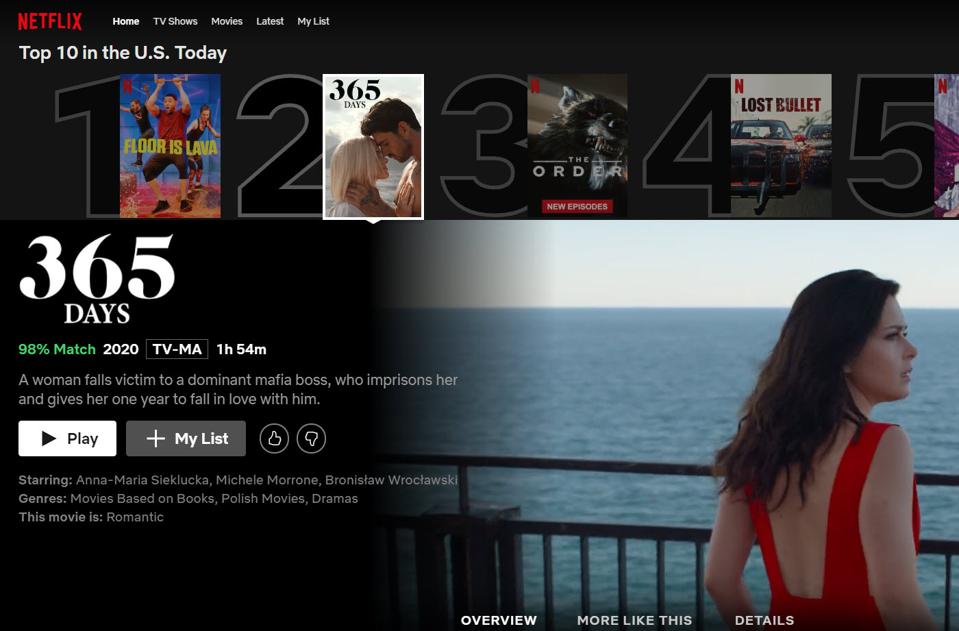Click the 2020 release year
This screenshot has height=631, width=959.
(120, 349)
